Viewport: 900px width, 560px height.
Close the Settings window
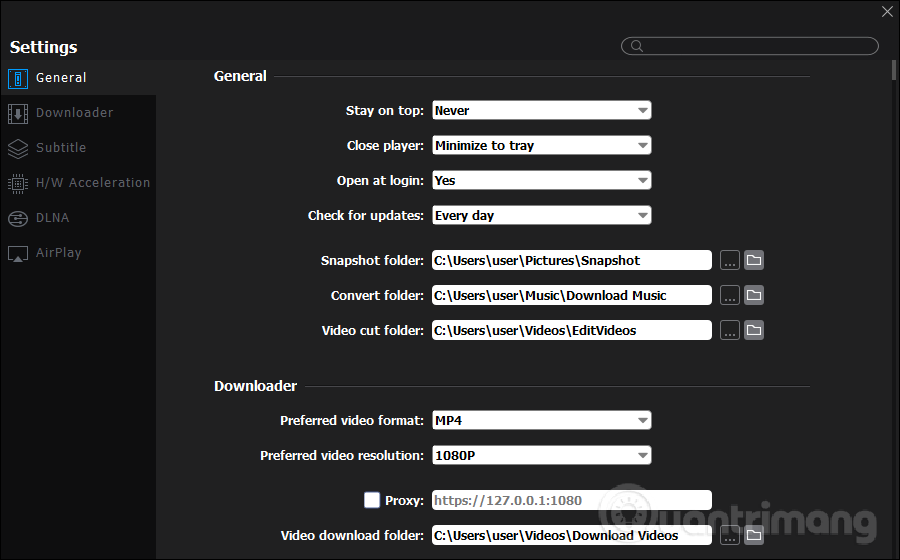click(887, 12)
